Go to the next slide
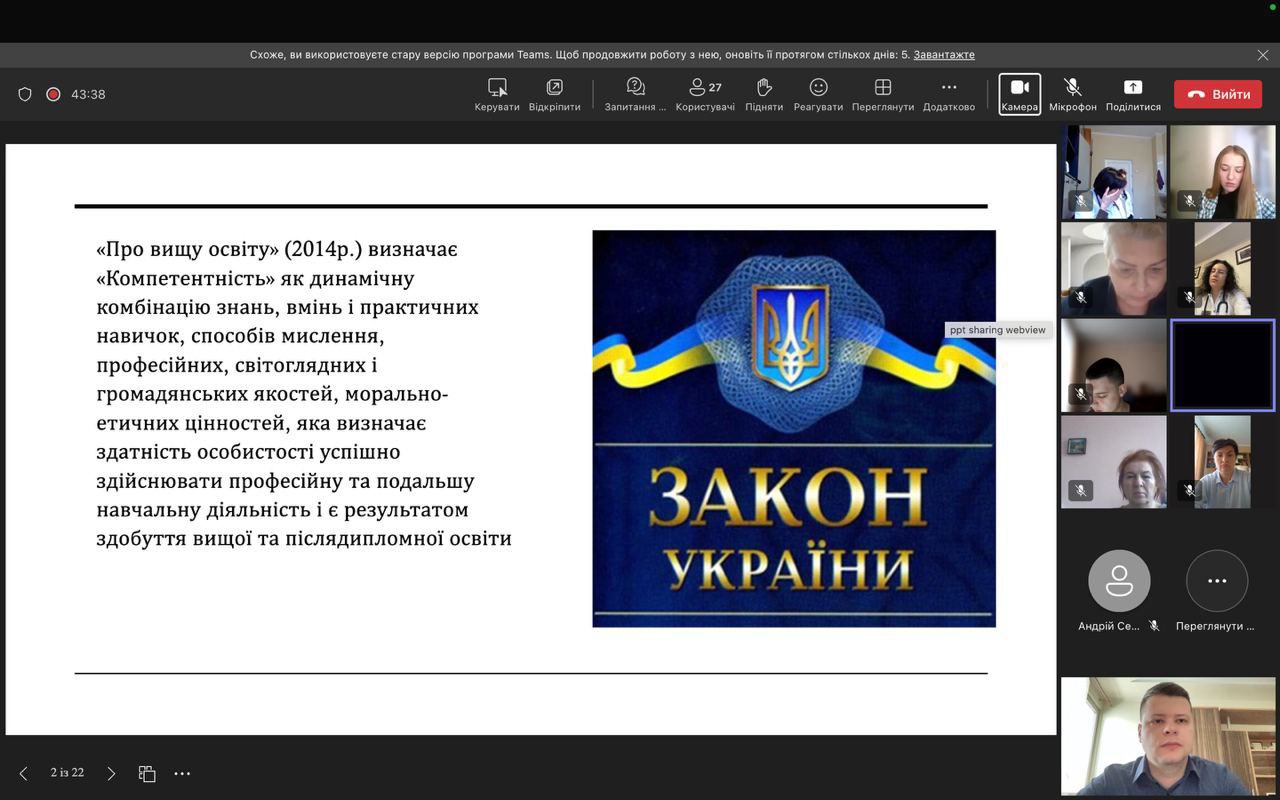 point(111,773)
